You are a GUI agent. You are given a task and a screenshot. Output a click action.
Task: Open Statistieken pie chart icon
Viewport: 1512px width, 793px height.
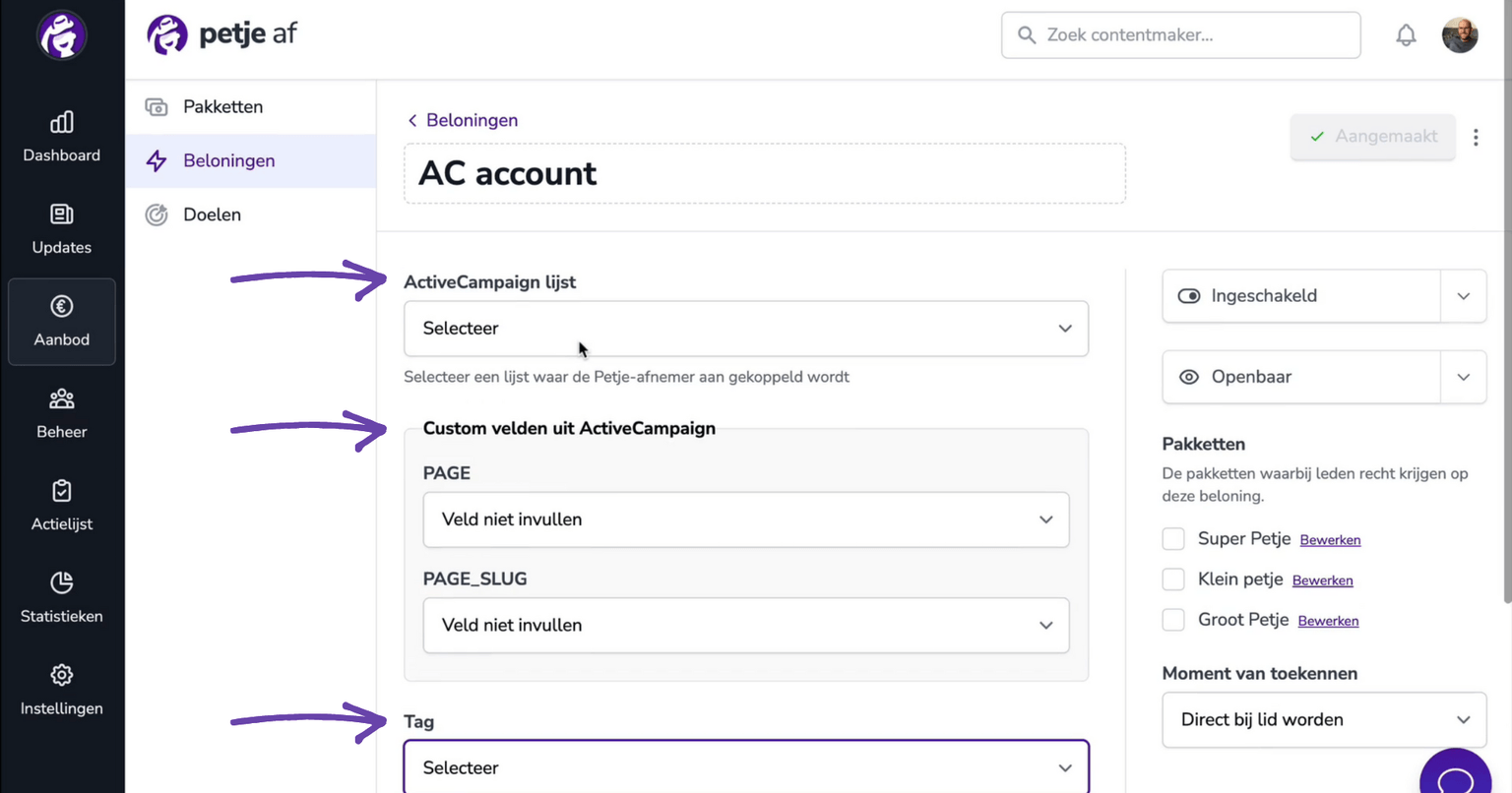(x=61, y=582)
